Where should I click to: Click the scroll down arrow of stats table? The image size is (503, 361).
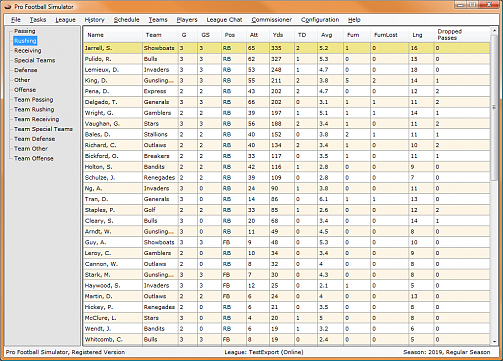[x=494, y=342]
